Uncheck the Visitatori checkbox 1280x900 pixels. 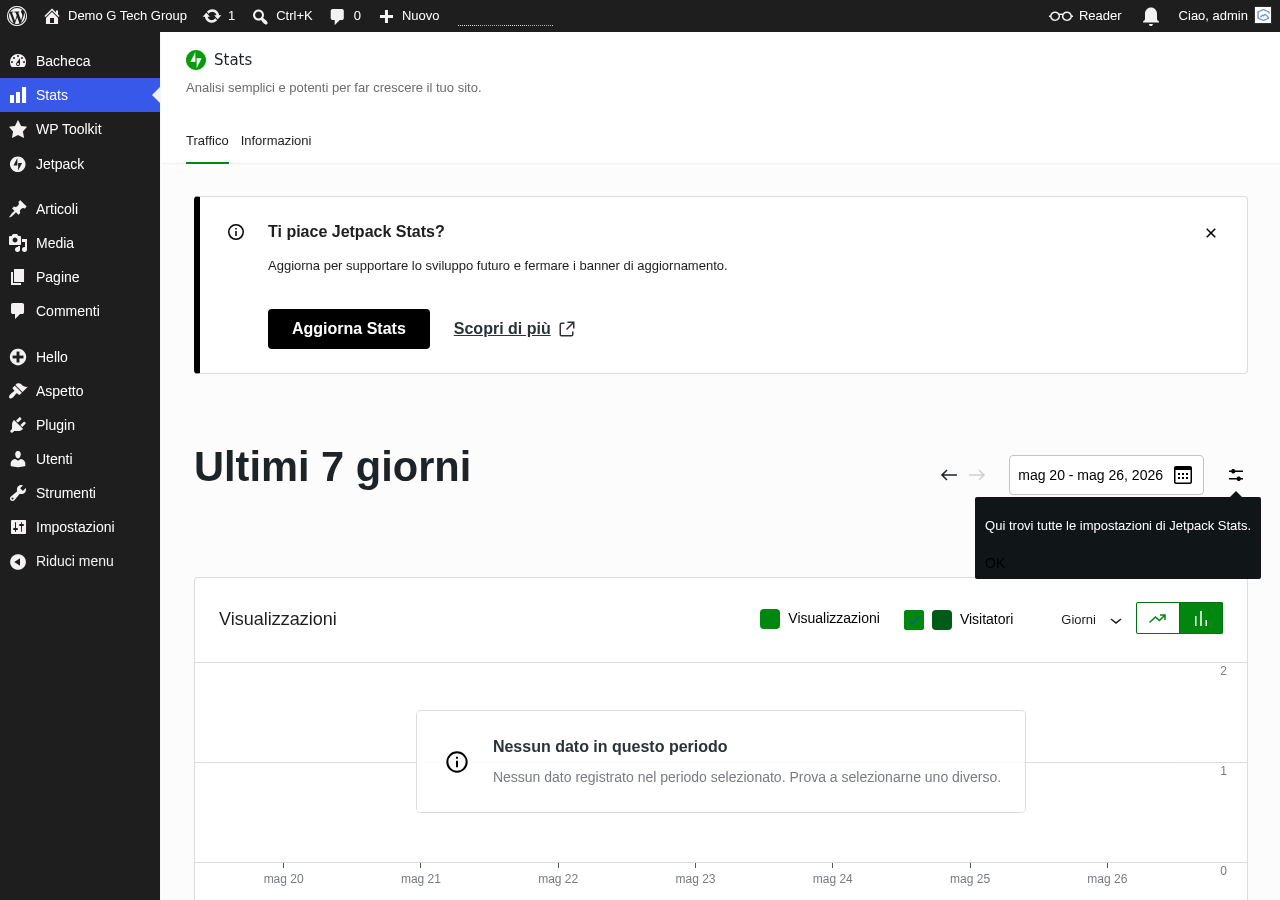click(x=914, y=620)
